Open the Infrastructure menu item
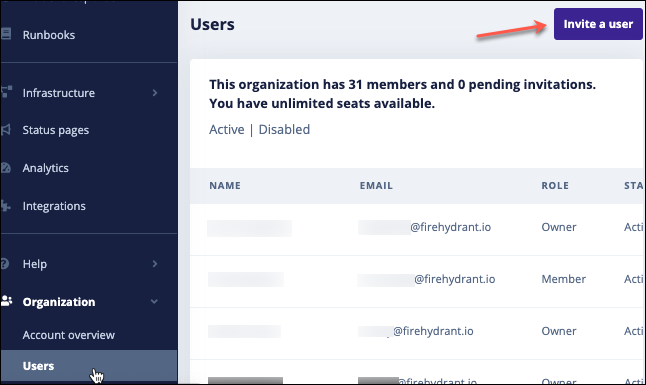Image resolution: width=646 pixels, height=385 pixels. pos(59,93)
